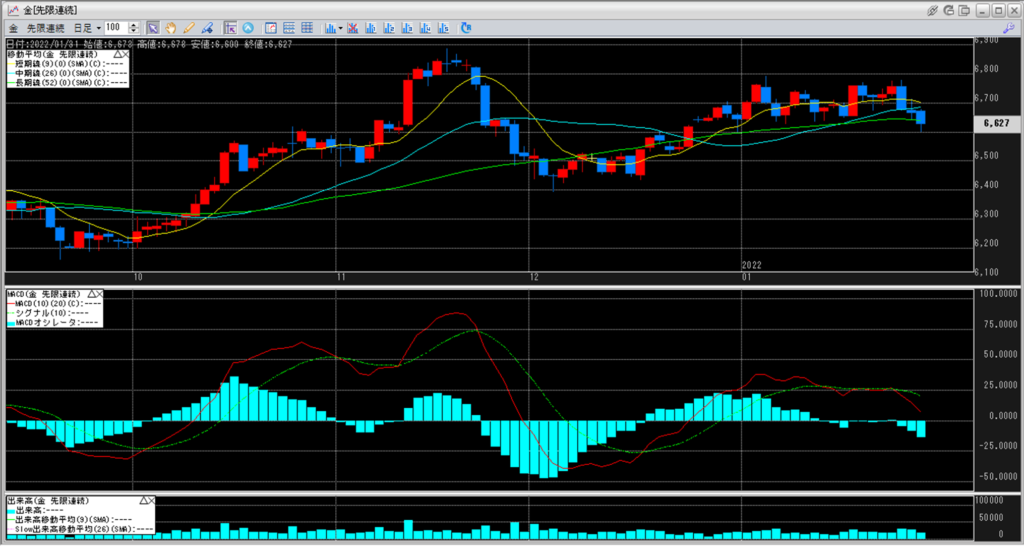Toggle the horizontal list display icon

[288, 27]
